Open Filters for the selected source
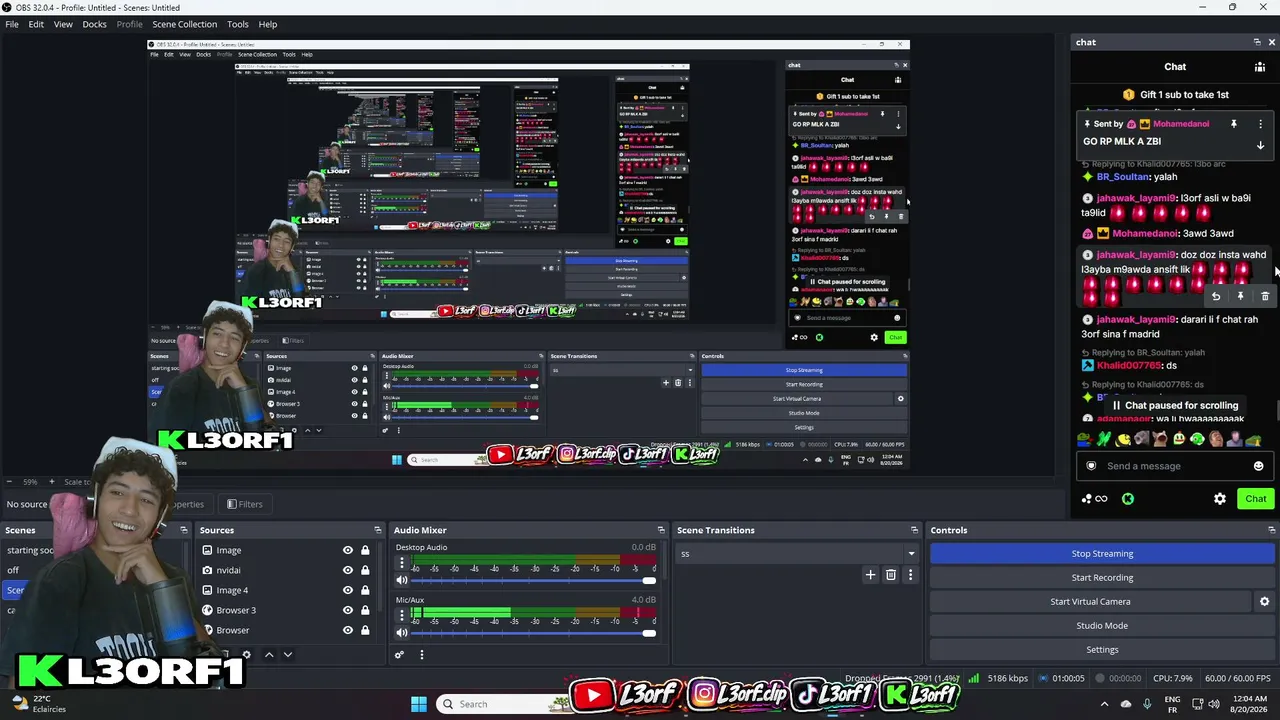 tap(244, 504)
